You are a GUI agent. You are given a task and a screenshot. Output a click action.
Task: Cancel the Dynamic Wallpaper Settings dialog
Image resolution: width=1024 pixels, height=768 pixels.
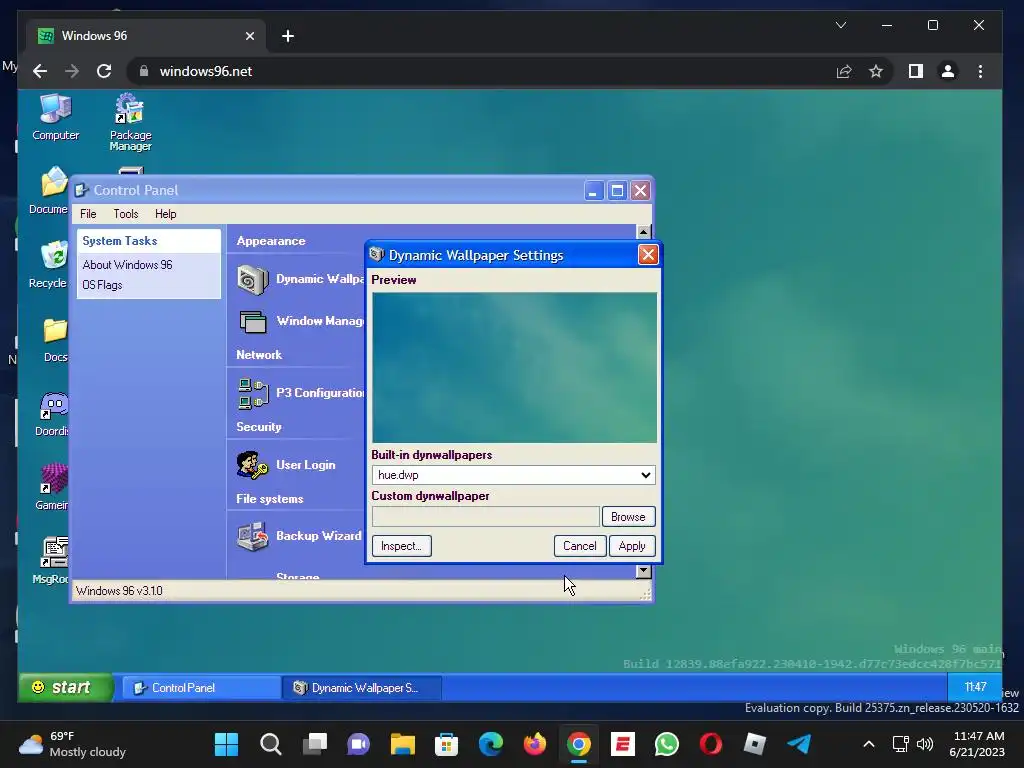pyautogui.click(x=580, y=546)
